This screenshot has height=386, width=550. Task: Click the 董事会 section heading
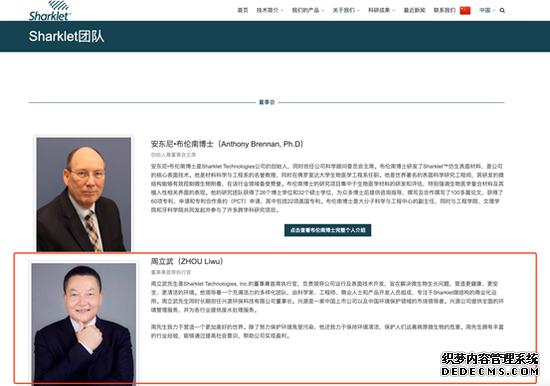267,102
